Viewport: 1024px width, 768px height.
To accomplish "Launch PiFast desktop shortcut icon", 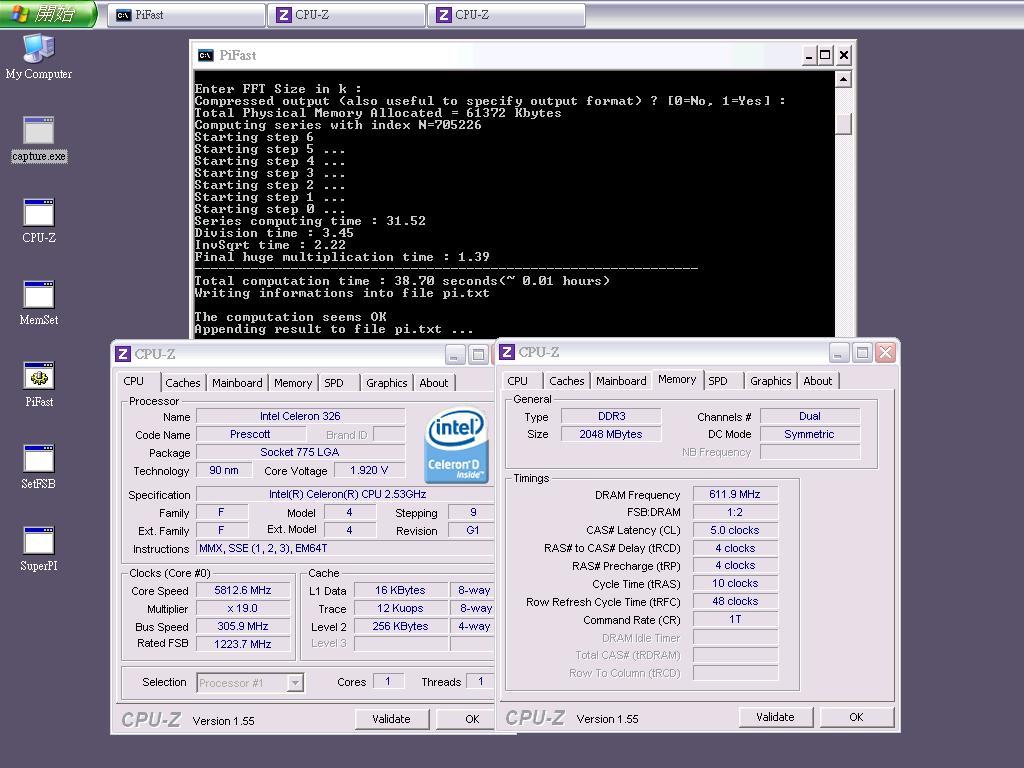I will (x=39, y=385).
